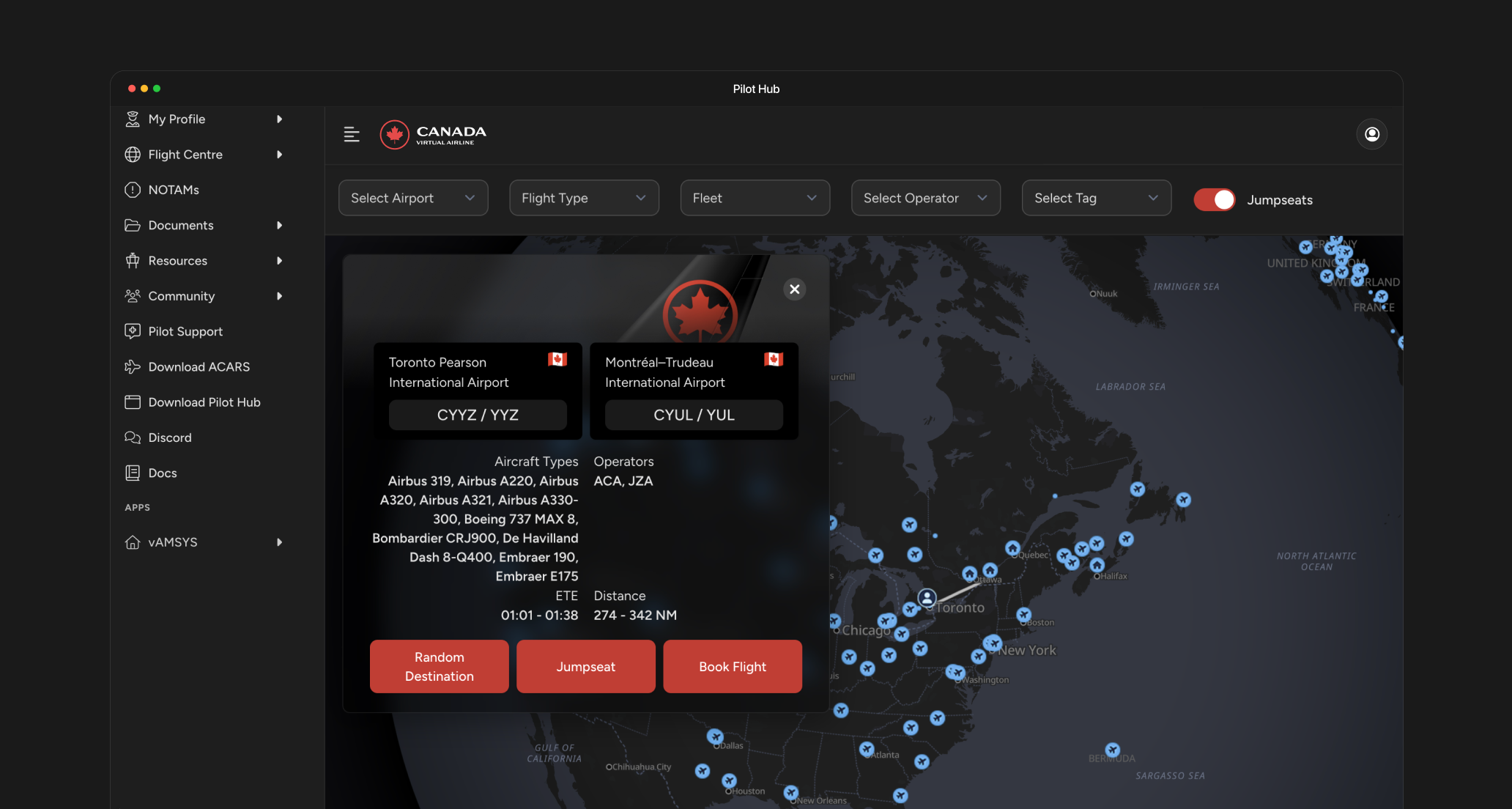Click the Download ACARS plane icon
1512x809 pixels.
(x=133, y=367)
